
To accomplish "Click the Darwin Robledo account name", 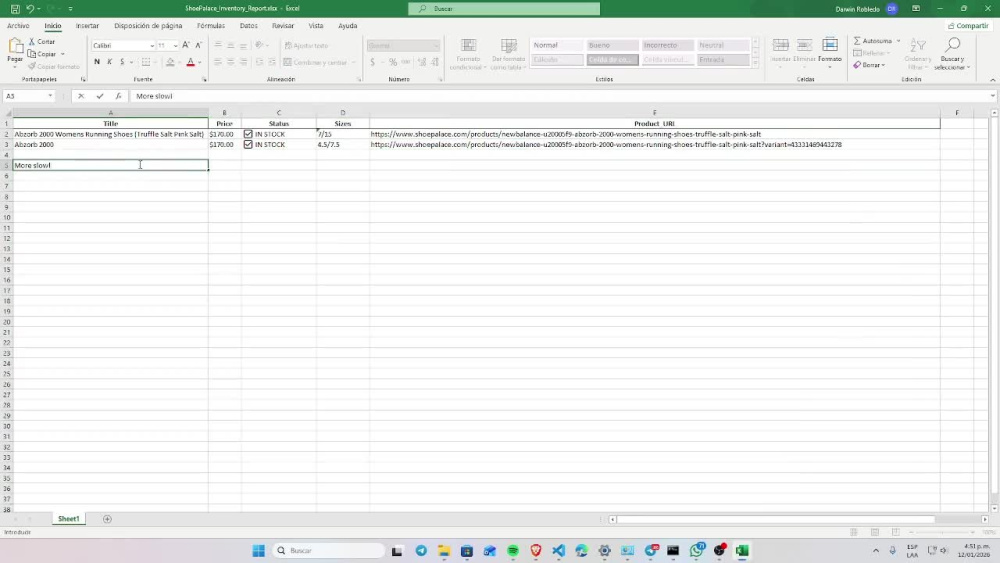I will (x=857, y=9).
